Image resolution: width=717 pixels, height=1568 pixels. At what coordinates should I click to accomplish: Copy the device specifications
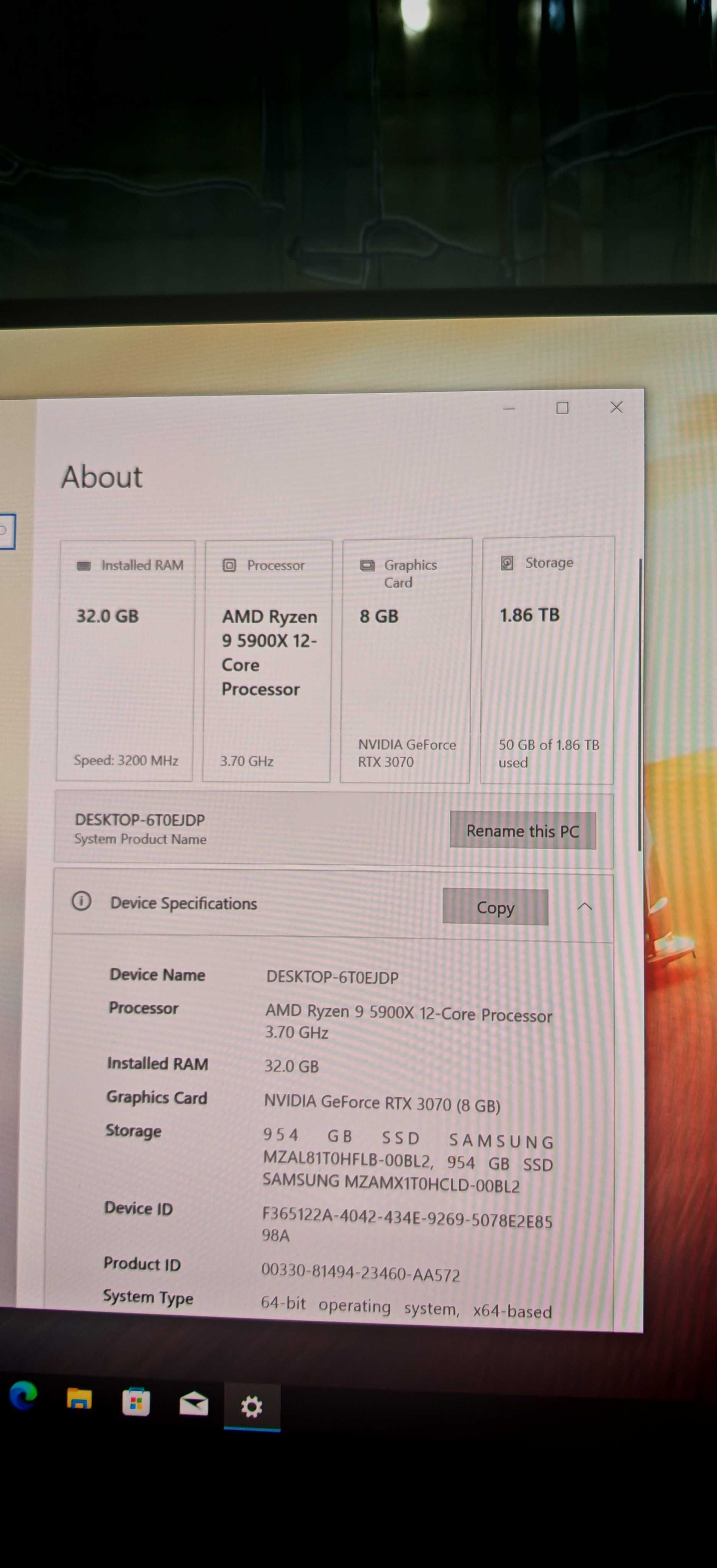click(x=495, y=907)
